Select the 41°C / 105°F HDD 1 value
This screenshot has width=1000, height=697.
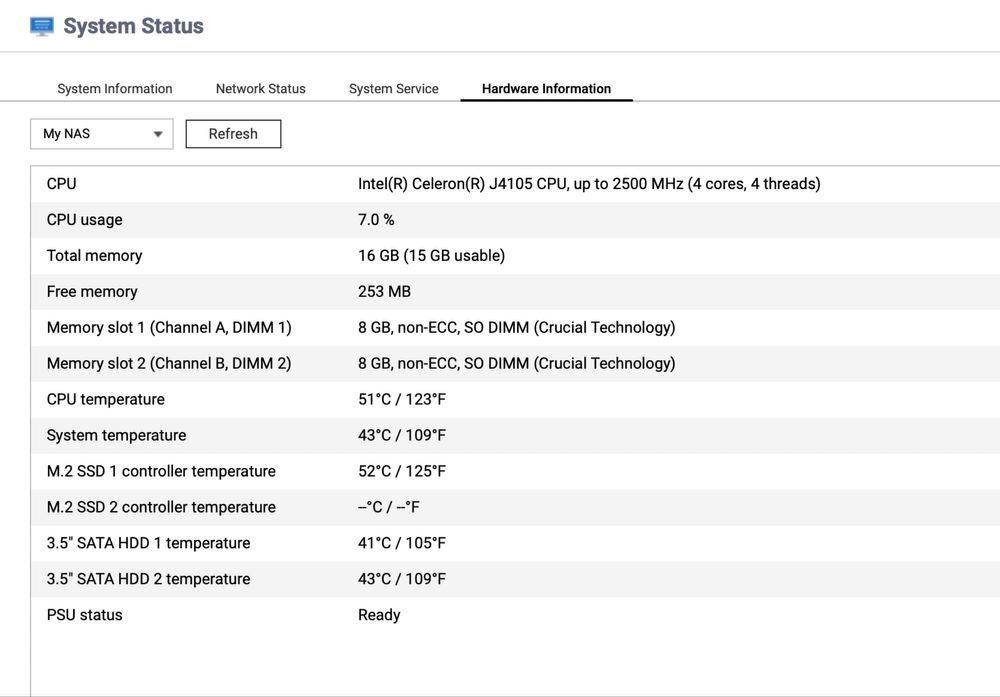click(402, 543)
